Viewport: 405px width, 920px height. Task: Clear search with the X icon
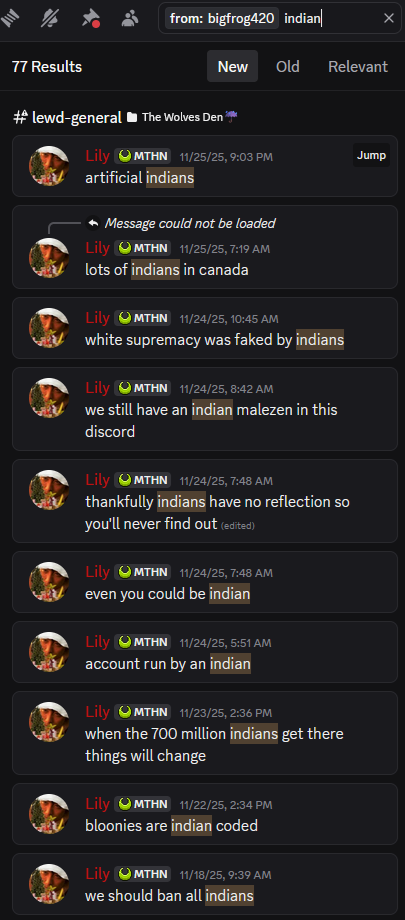(x=389, y=18)
